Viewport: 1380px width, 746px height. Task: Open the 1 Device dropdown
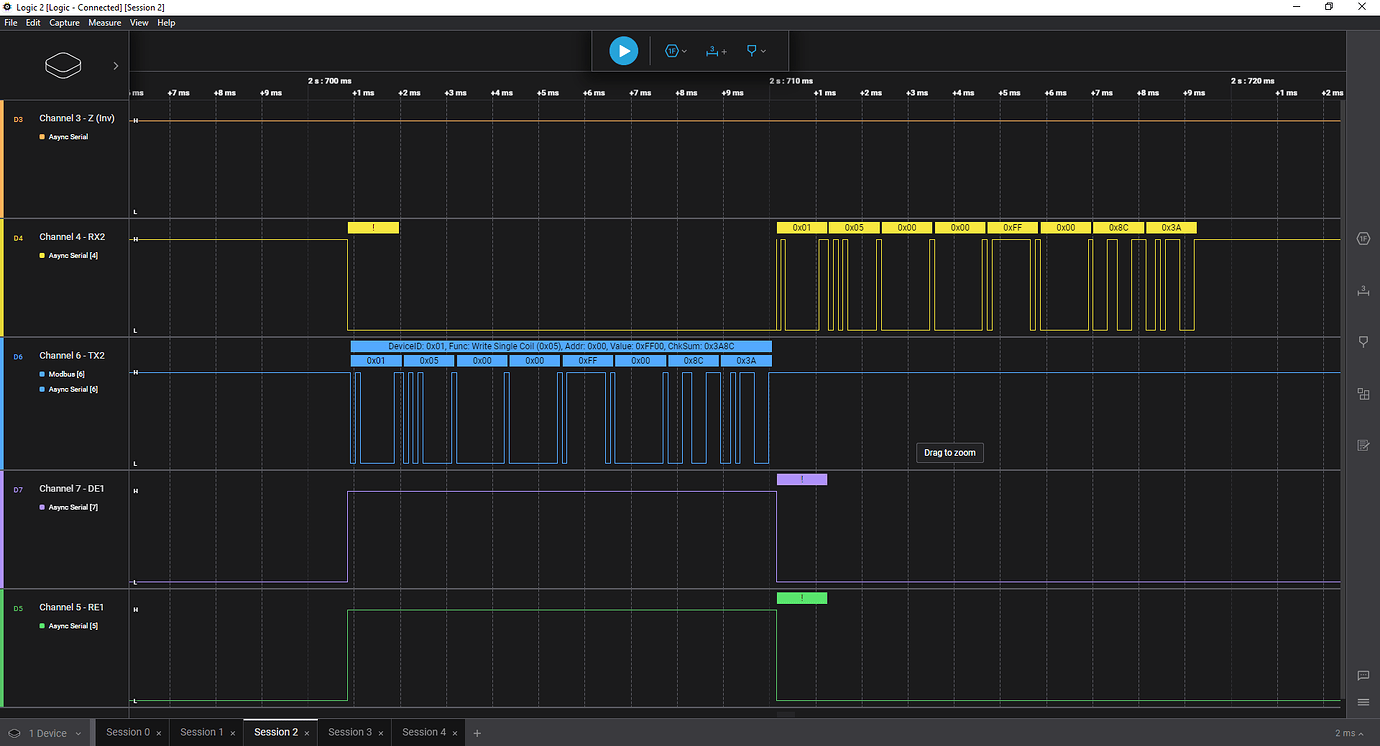[x=46, y=733]
